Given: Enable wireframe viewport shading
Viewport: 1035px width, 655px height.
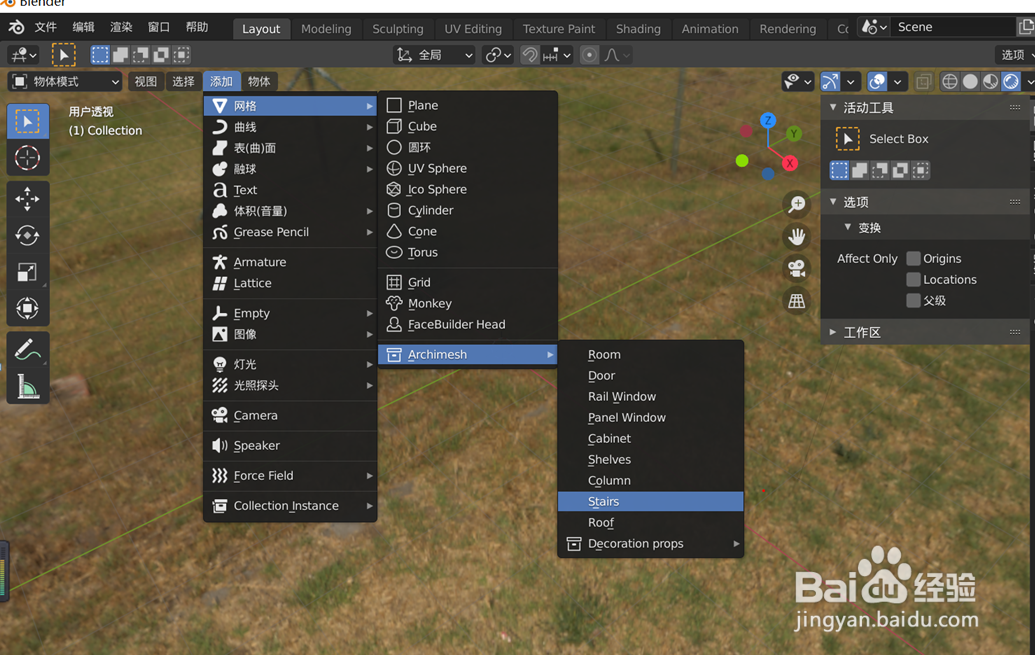Looking at the screenshot, I should click(x=948, y=81).
